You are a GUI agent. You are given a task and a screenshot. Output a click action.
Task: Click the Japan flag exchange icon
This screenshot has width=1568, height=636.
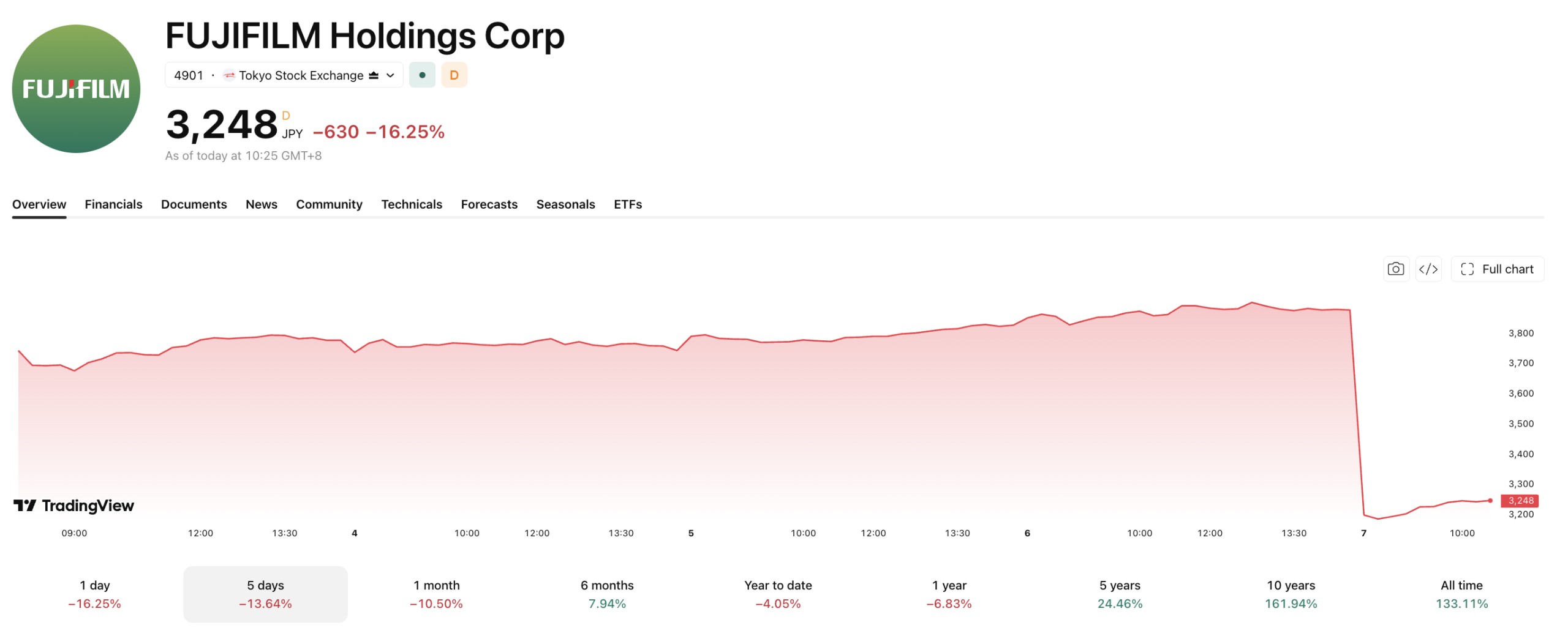(229, 75)
